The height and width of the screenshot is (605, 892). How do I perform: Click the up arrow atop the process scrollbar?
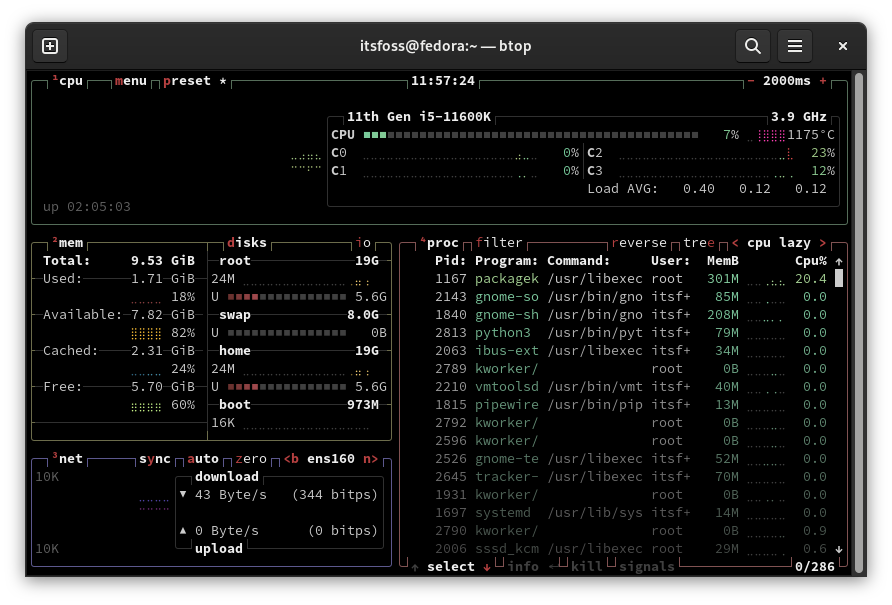(839, 261)
